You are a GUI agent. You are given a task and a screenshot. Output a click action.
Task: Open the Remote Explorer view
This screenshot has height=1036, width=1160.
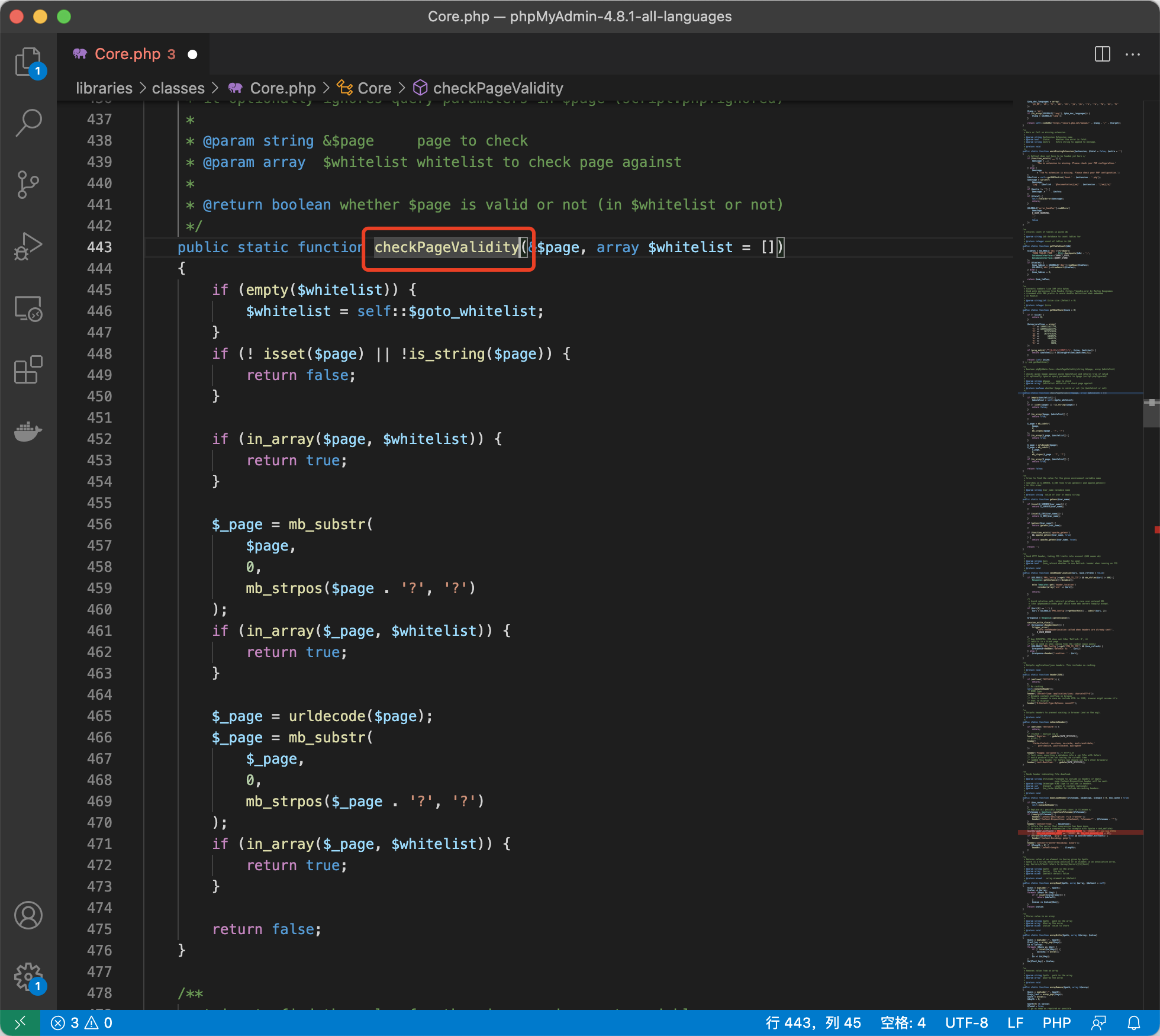[x=28, y=308]
